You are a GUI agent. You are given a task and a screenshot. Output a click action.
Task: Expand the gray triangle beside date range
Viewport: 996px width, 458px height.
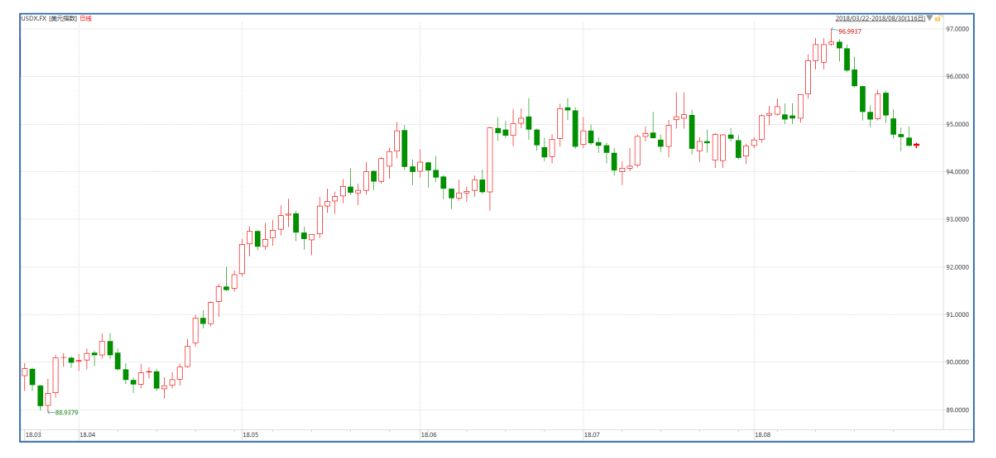[x=929, y=19]
